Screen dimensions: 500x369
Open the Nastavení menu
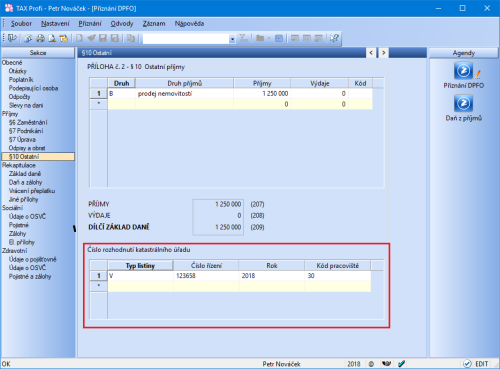click(x=55, y=24)
